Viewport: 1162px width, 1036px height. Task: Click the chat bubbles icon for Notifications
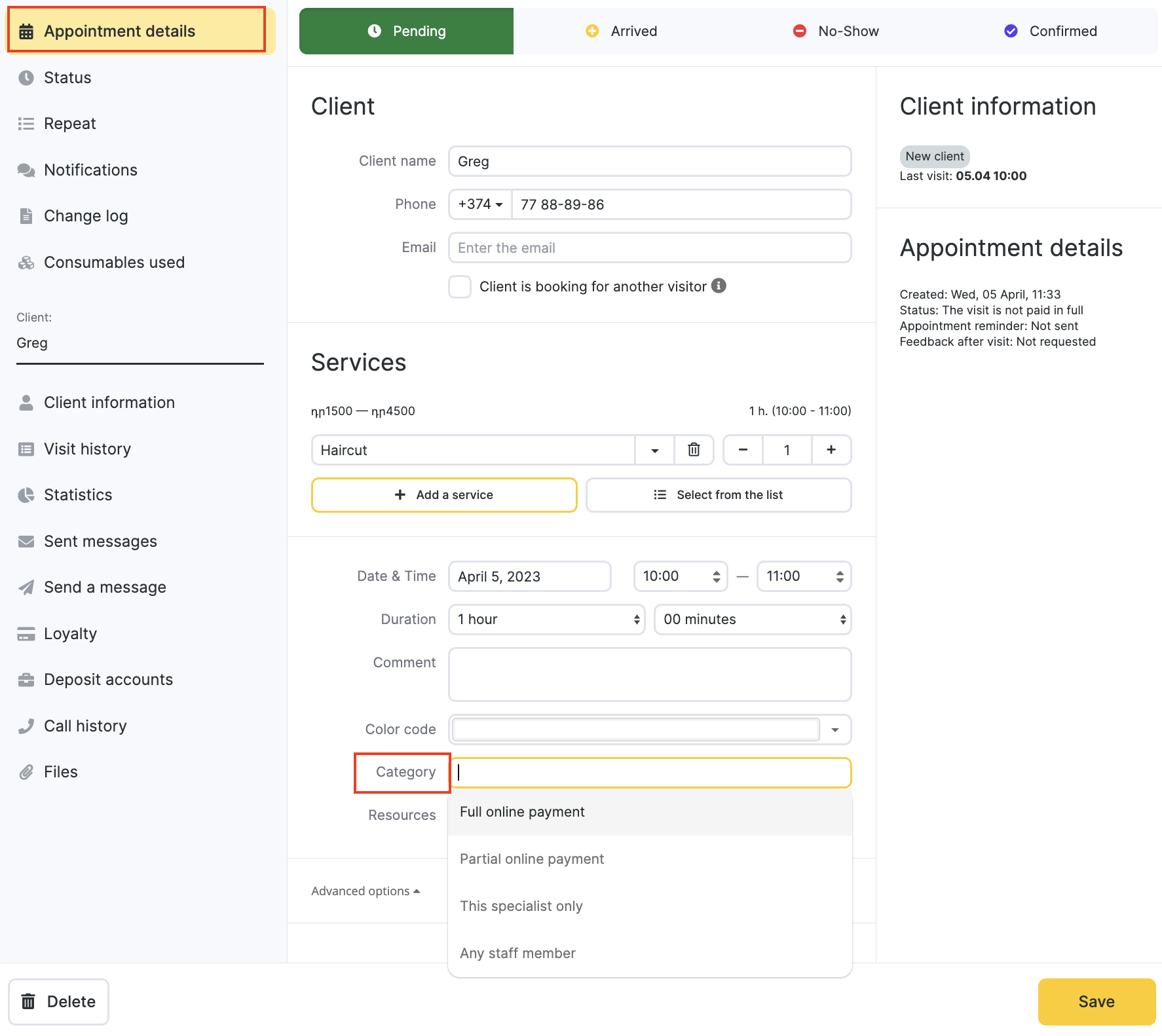[26, 170]
